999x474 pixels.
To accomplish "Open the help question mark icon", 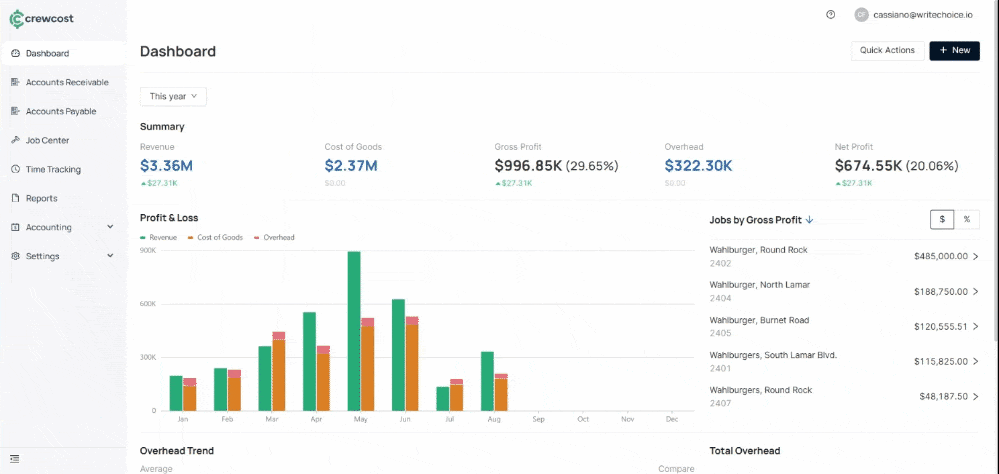I will 831,15.
